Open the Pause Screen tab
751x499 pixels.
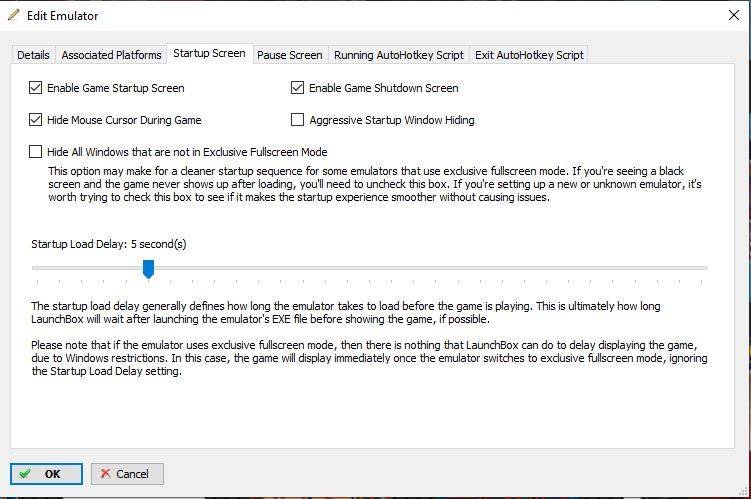290,55
